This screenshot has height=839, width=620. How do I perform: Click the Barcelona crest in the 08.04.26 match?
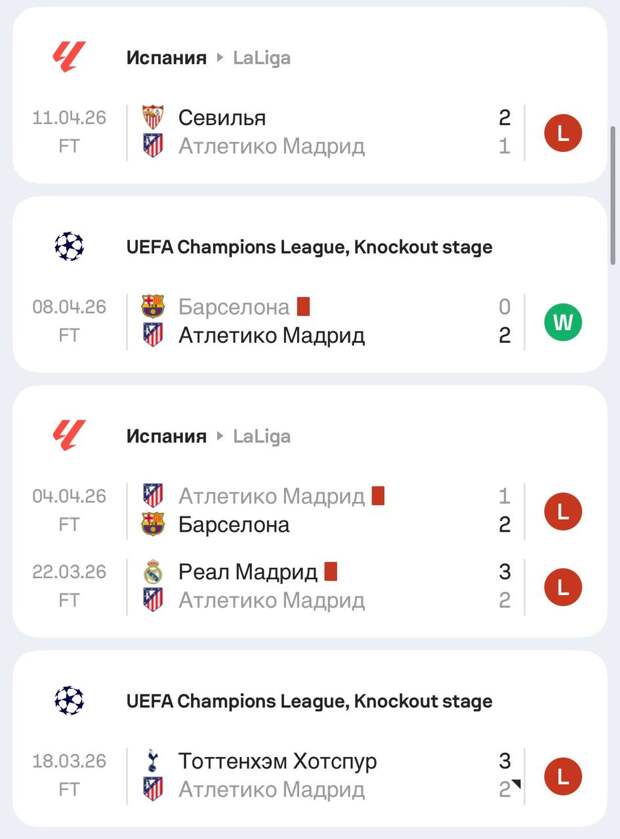(x=152, y=307)
